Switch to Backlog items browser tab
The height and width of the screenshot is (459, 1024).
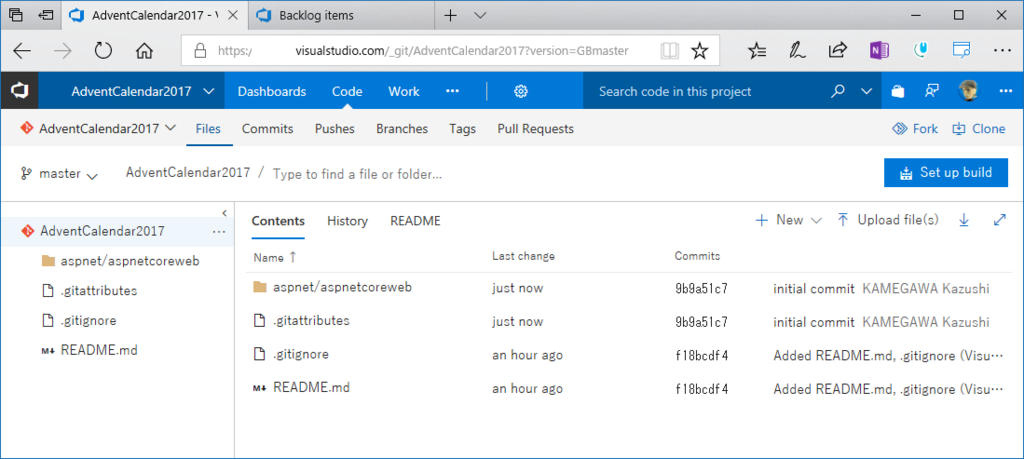tap(342, 15)
